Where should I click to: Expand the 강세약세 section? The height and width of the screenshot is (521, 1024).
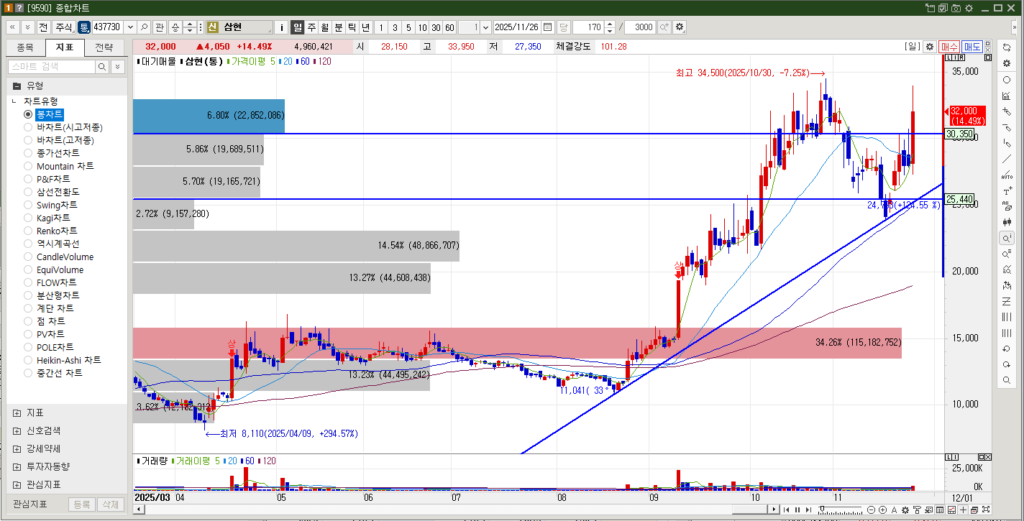(16, 448)
